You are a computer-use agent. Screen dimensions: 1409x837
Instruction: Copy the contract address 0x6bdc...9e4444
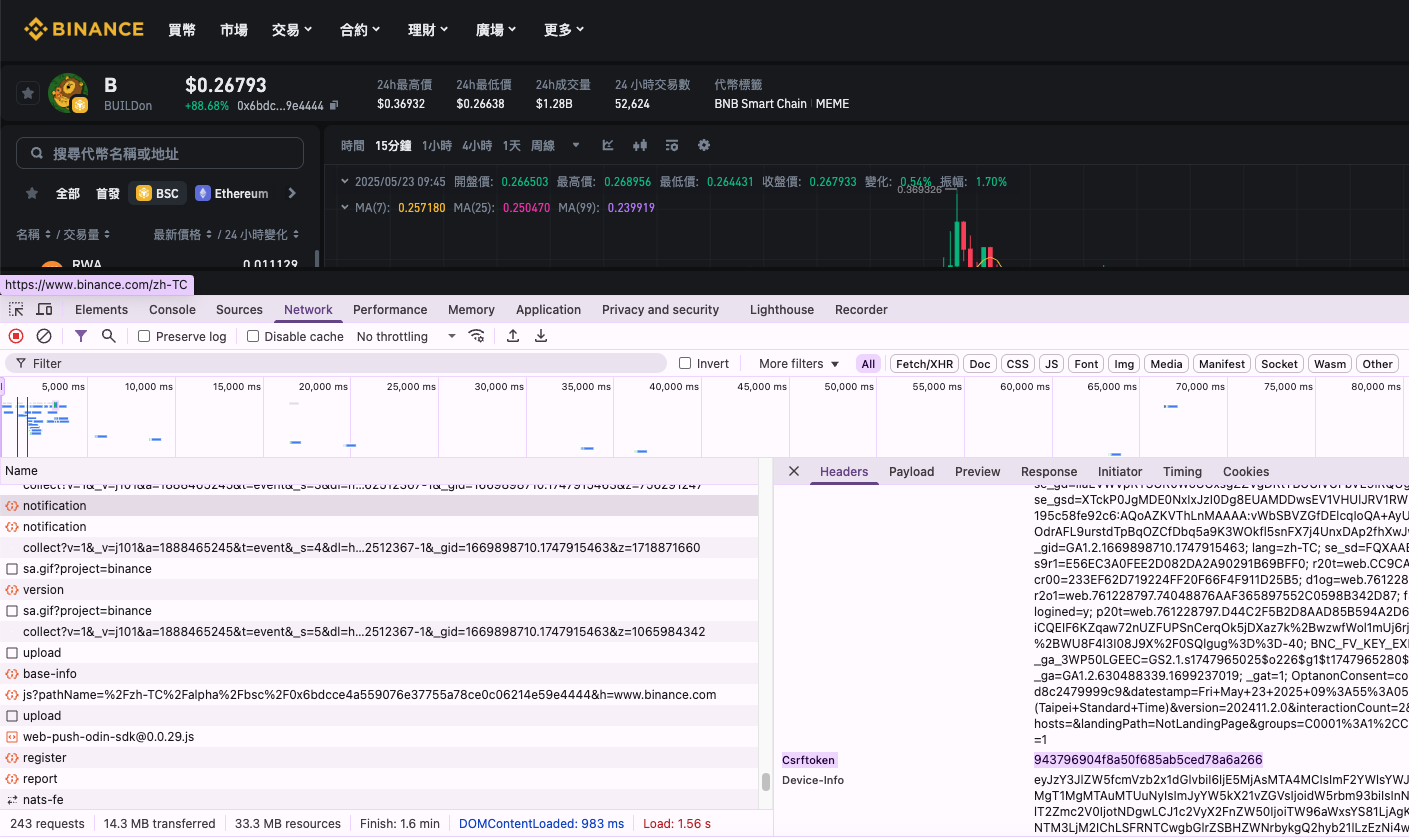[334, 104]
